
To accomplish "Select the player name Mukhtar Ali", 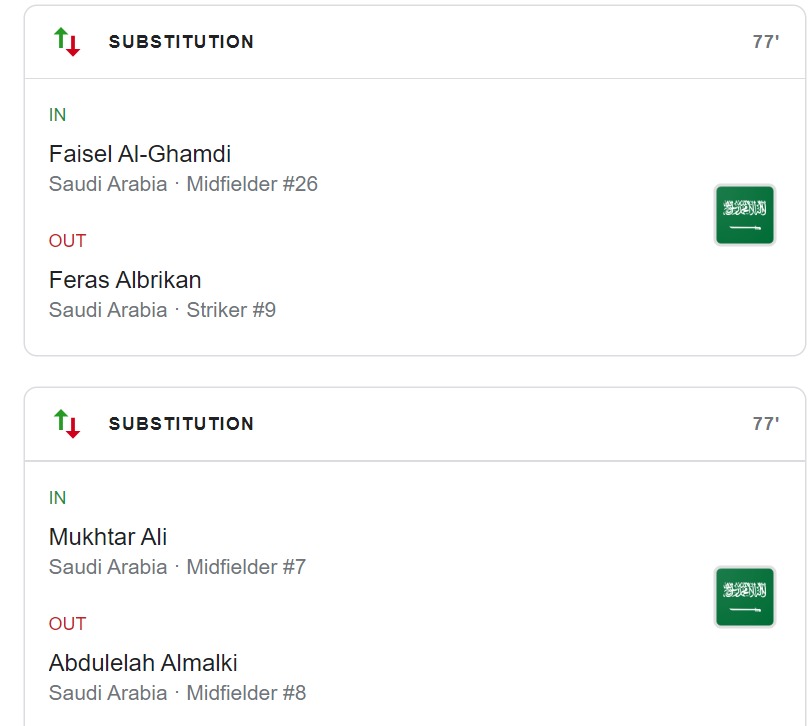I will [108, 537].
